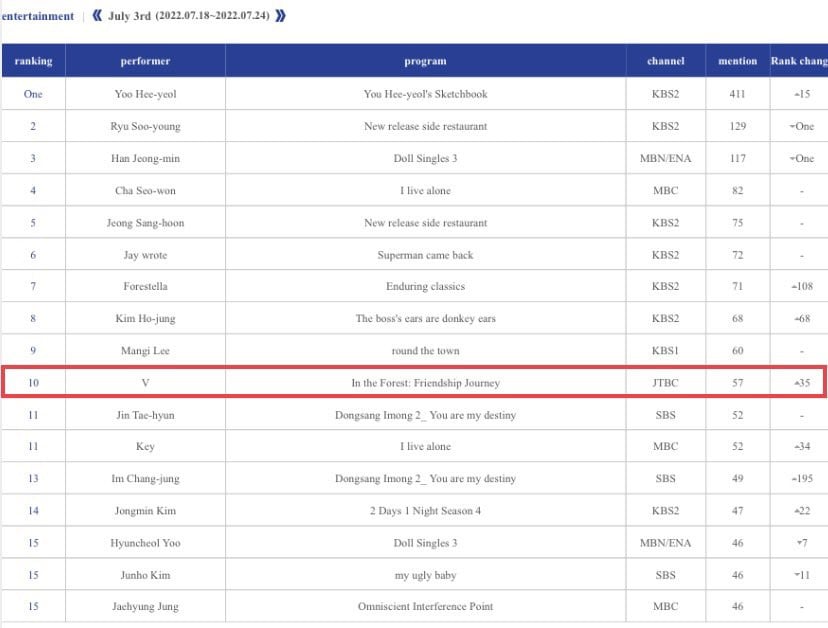
Task: Select performer Yoo Hee-yeol in first row
Action: pyautogui.click(x=145, y=94)
